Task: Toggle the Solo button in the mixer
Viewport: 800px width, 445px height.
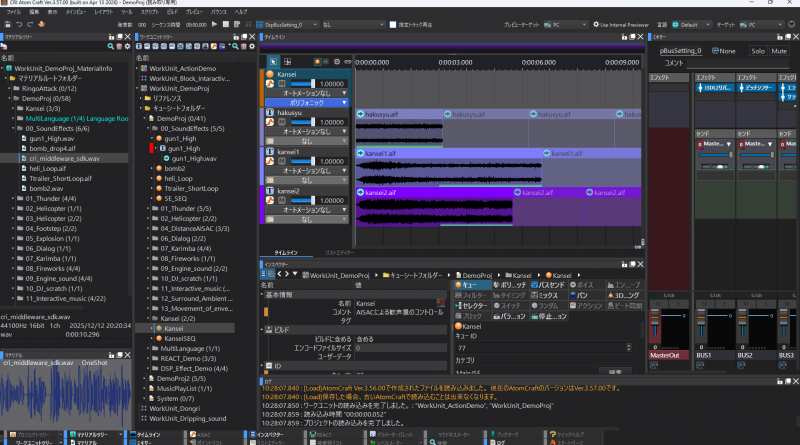Action: [x=758, y=51]
